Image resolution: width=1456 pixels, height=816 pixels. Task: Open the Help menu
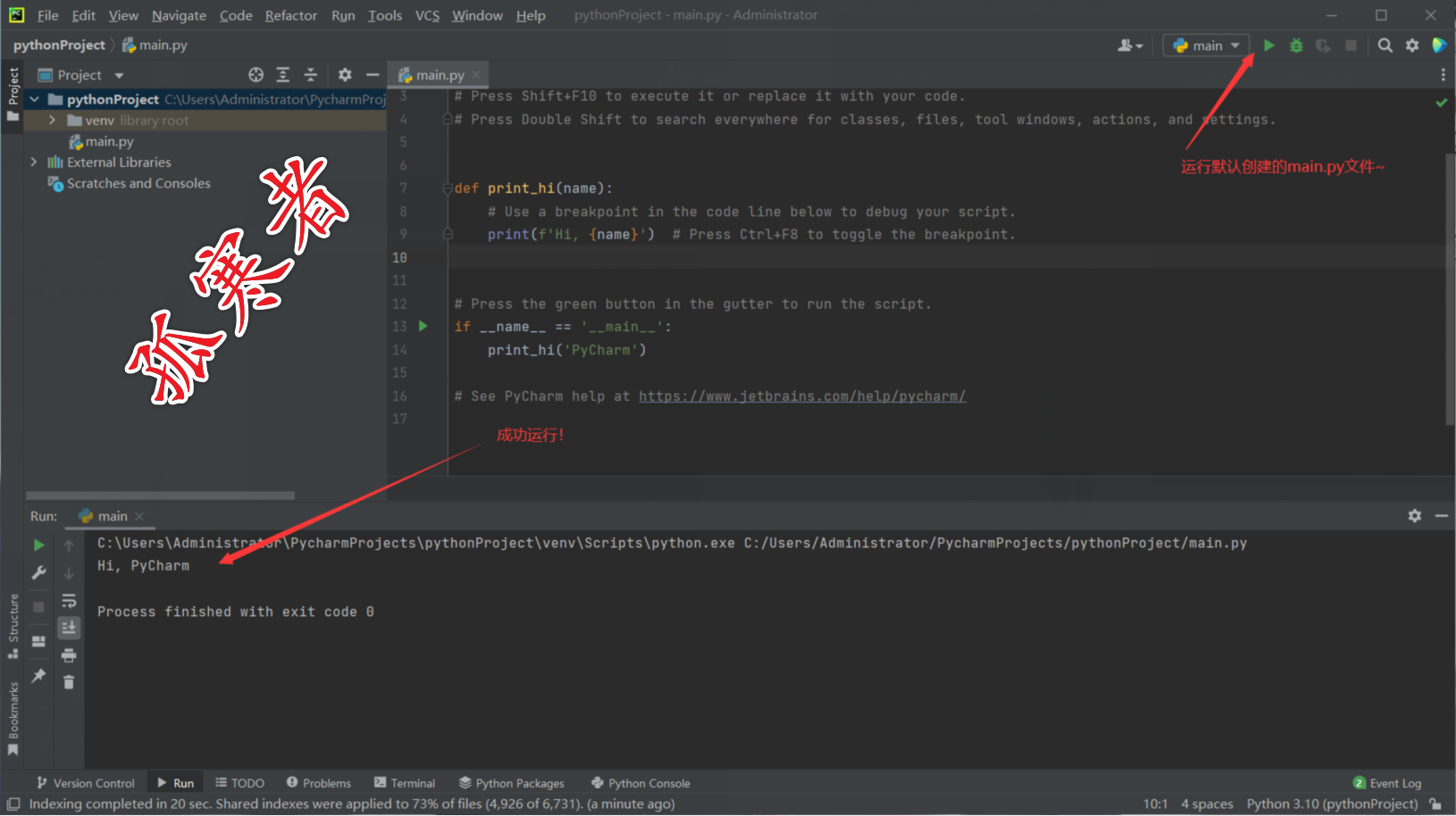pos(531,15)
